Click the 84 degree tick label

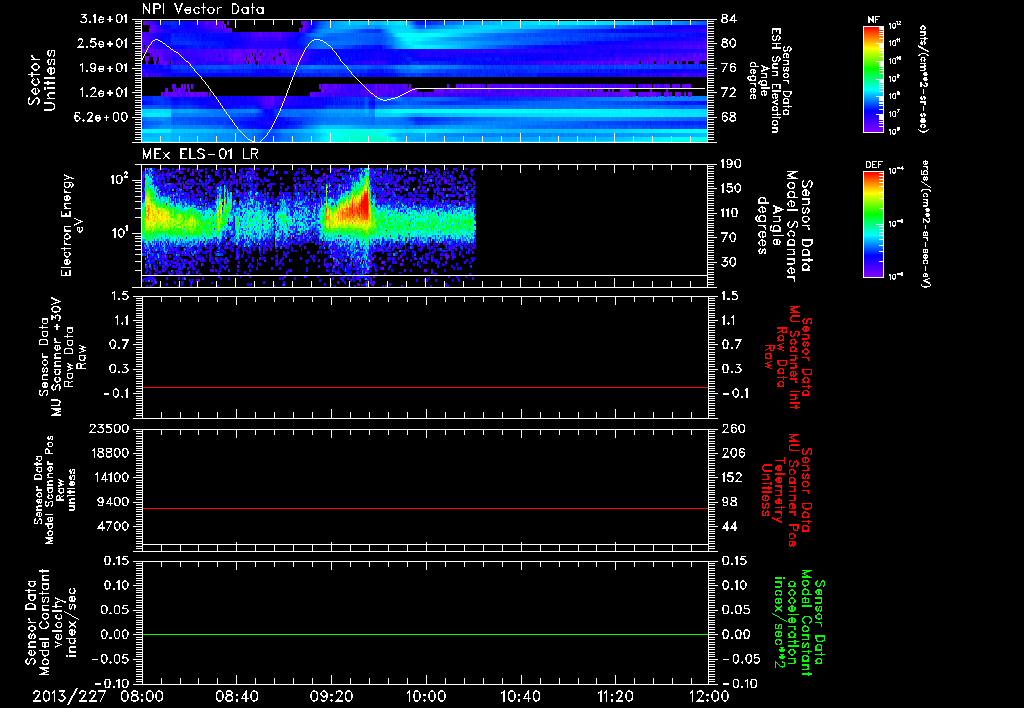(729, 19)
